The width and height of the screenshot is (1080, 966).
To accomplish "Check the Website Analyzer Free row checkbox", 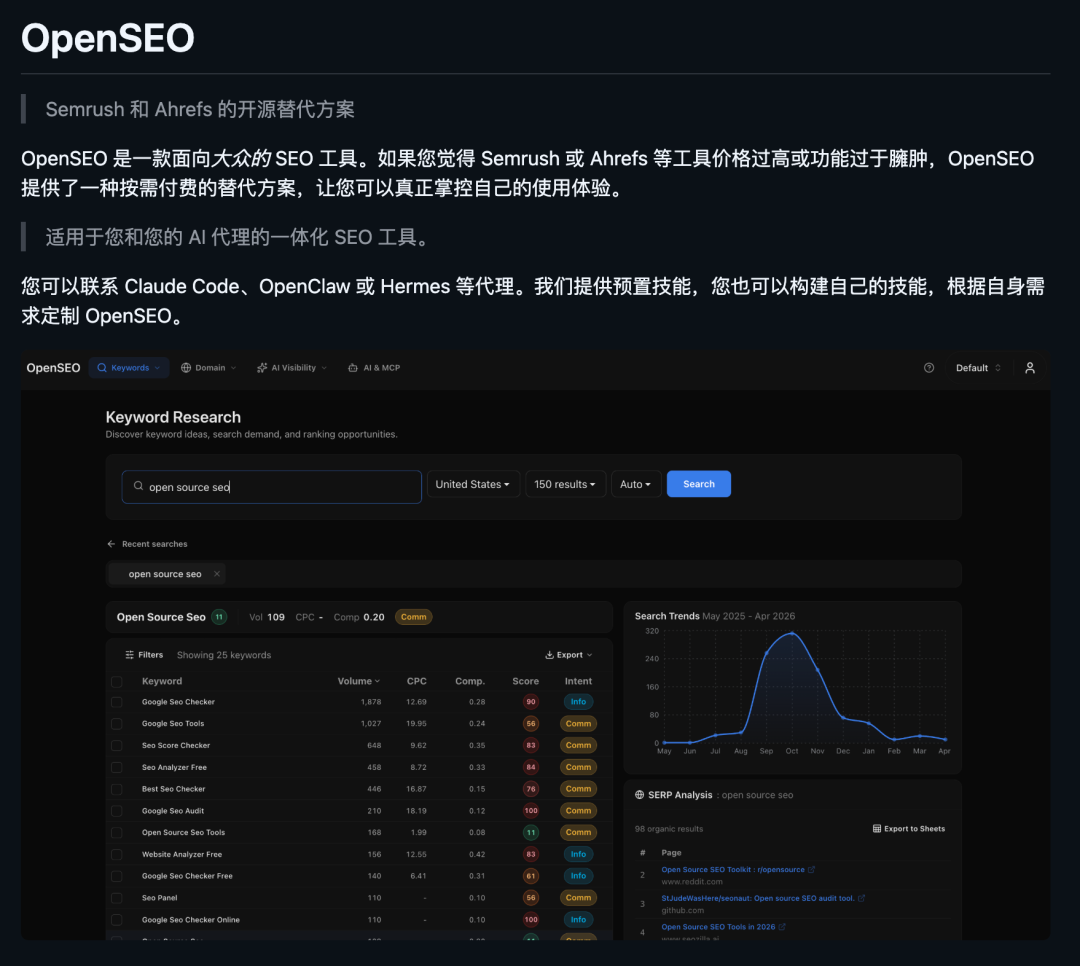I will pyautogui.click(x=116, y=854).
